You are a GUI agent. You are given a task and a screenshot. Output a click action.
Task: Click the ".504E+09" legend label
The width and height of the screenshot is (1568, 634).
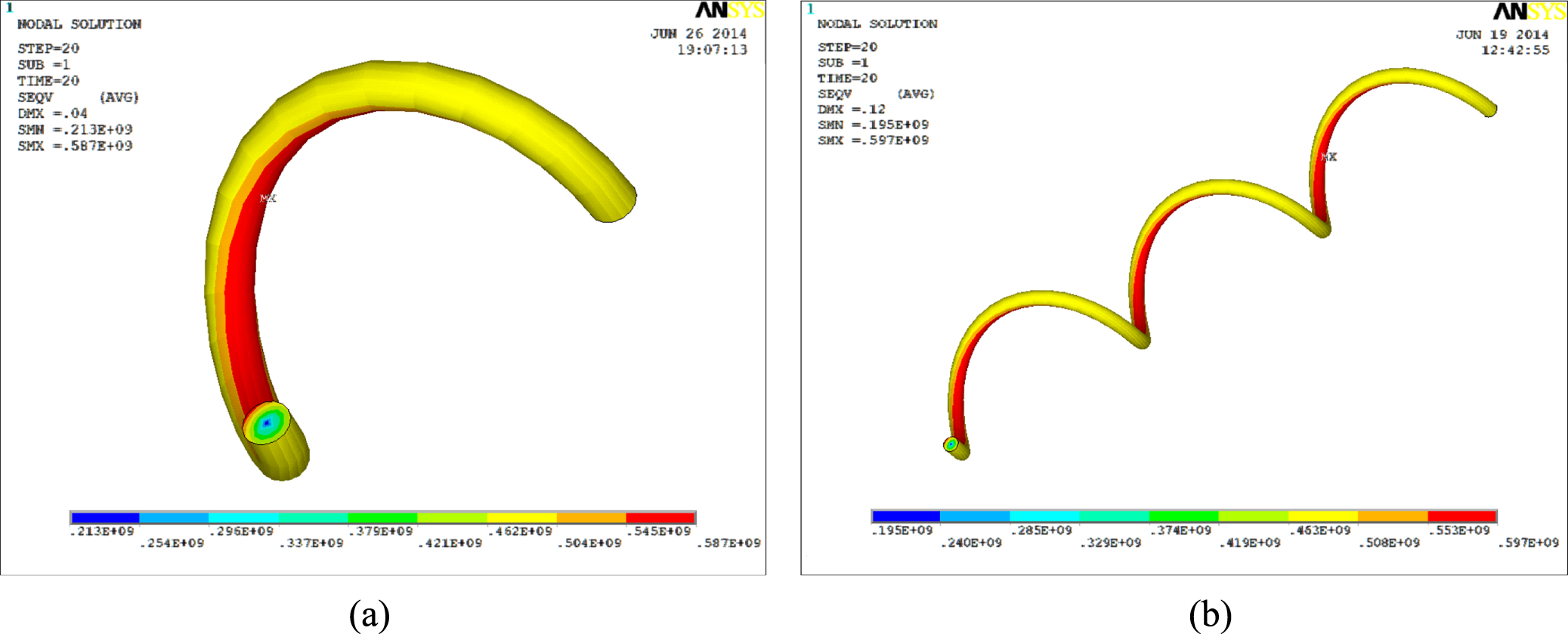(589, 543)
